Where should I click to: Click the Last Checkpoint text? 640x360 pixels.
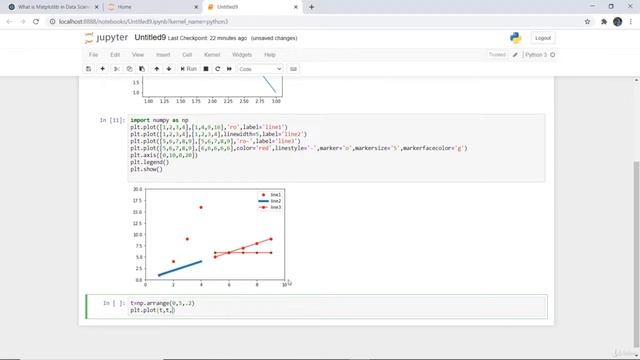tap(207, 38)
